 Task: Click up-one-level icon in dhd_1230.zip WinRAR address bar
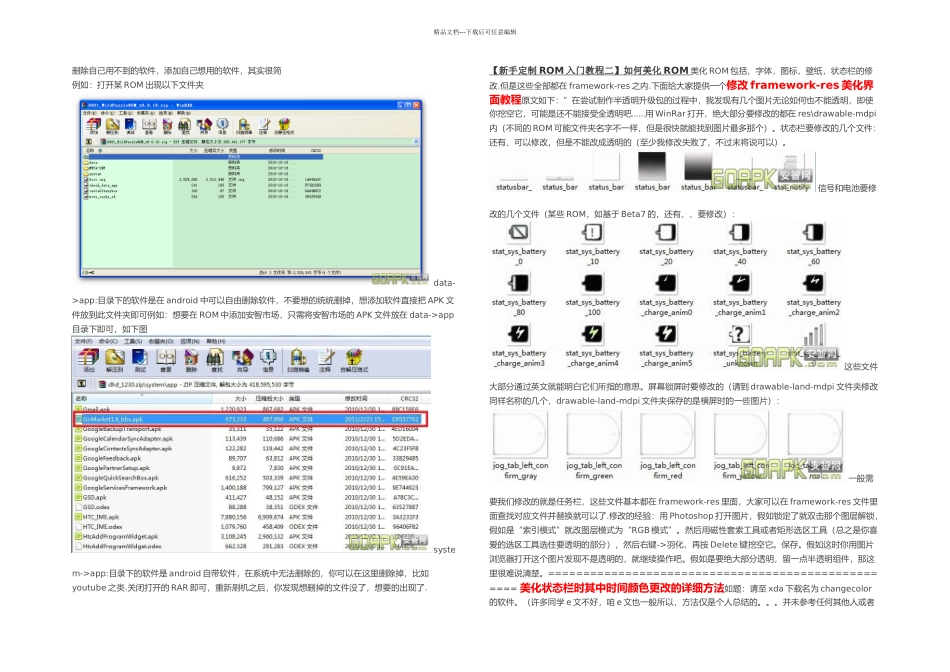(81, 384)
